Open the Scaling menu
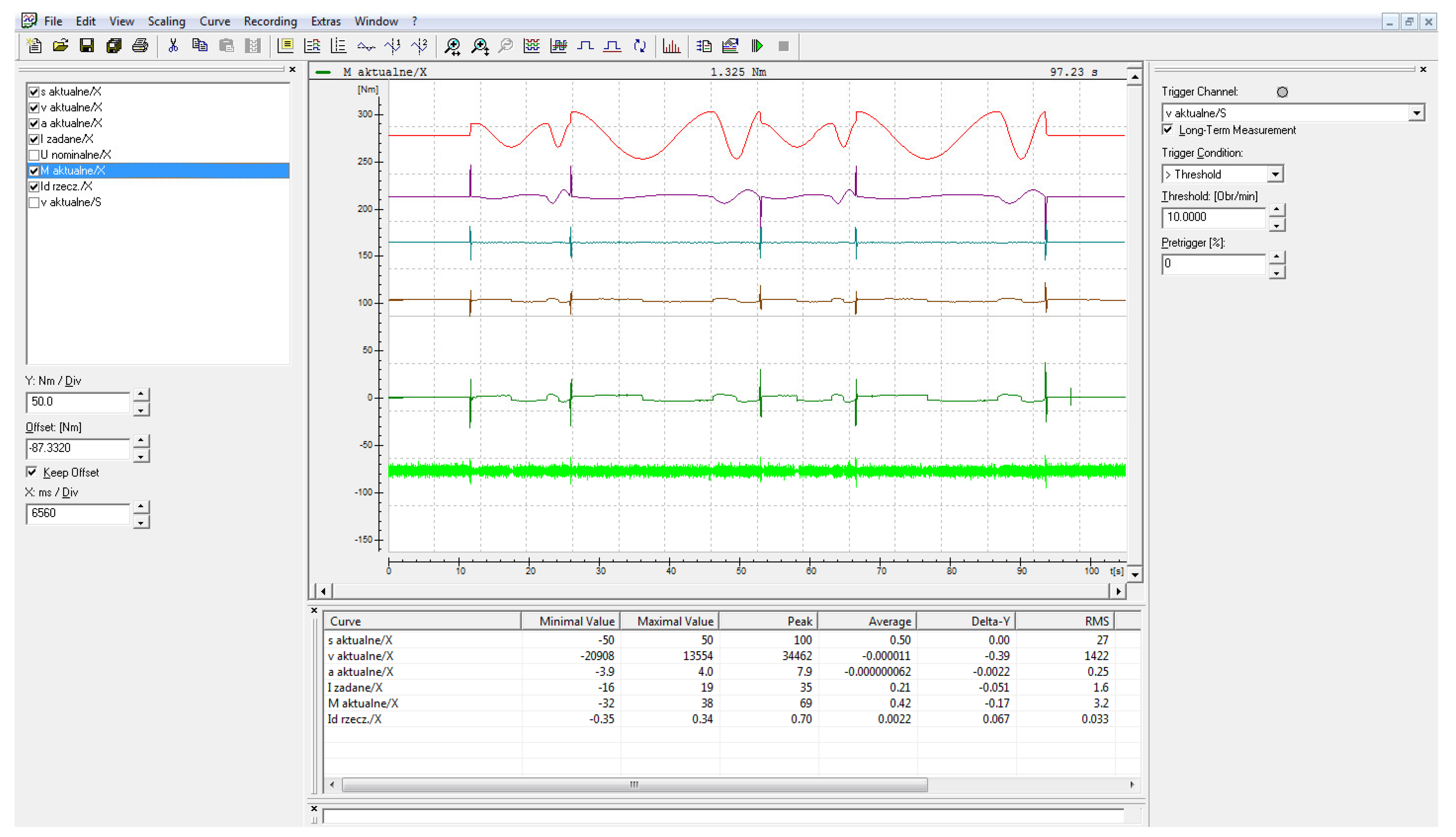 [166, 21]
